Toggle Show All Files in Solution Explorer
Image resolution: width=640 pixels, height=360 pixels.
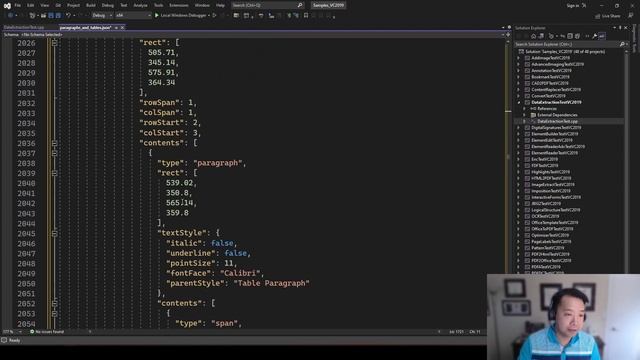click(577, 36)
